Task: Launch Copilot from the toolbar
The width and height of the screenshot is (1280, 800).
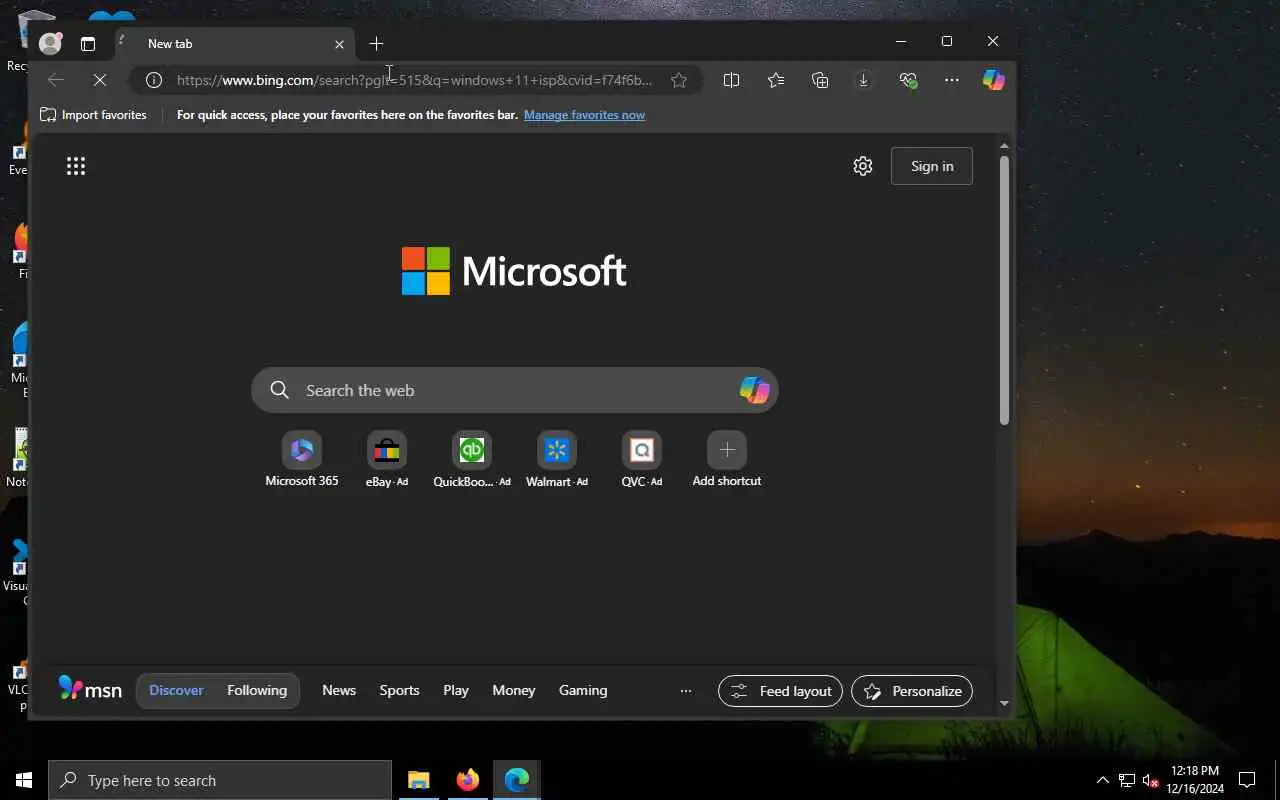Action: tap(993, 80)
